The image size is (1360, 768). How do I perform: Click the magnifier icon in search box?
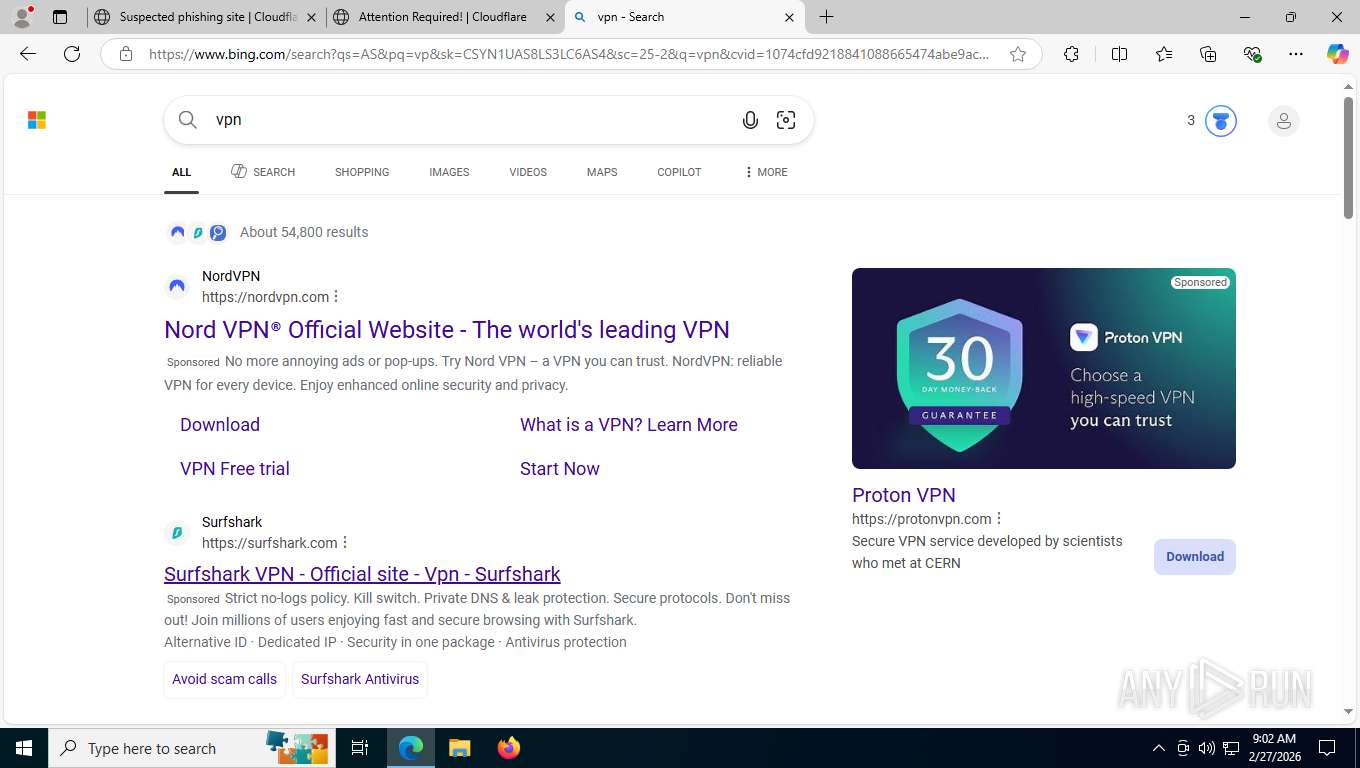pos(188,120)
